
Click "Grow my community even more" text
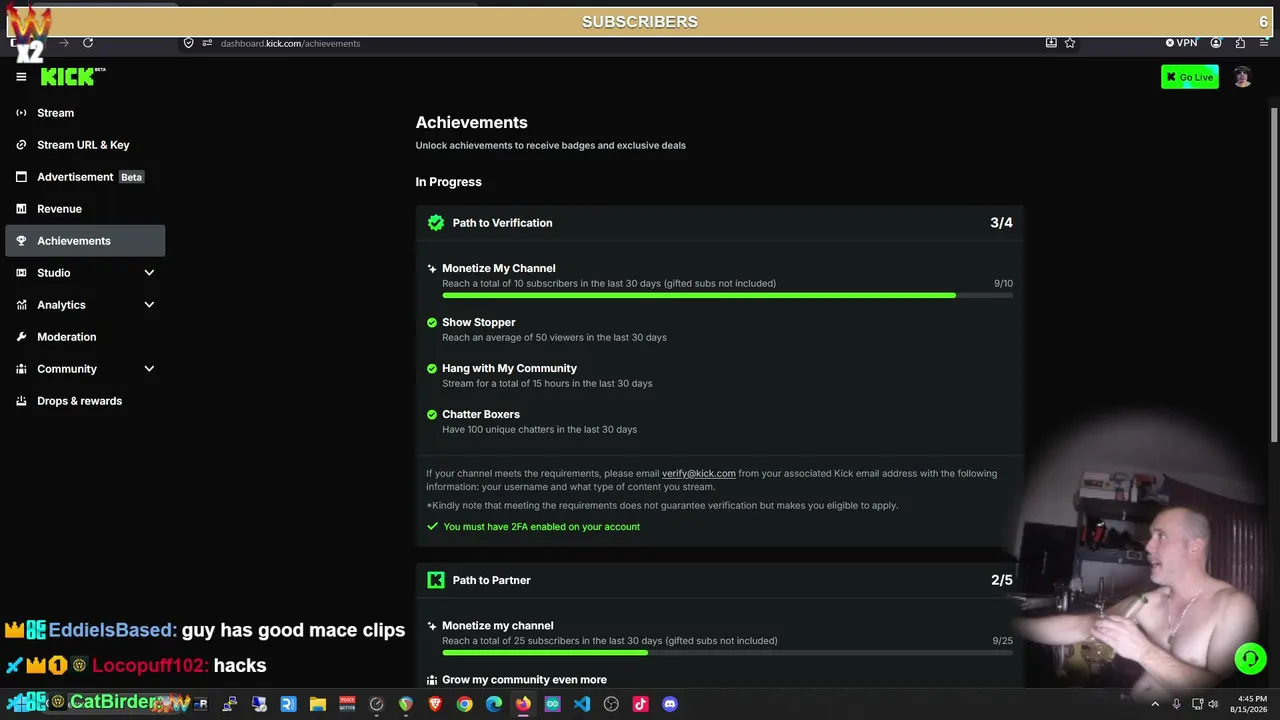pyautogui.click(x=524, y=680)
